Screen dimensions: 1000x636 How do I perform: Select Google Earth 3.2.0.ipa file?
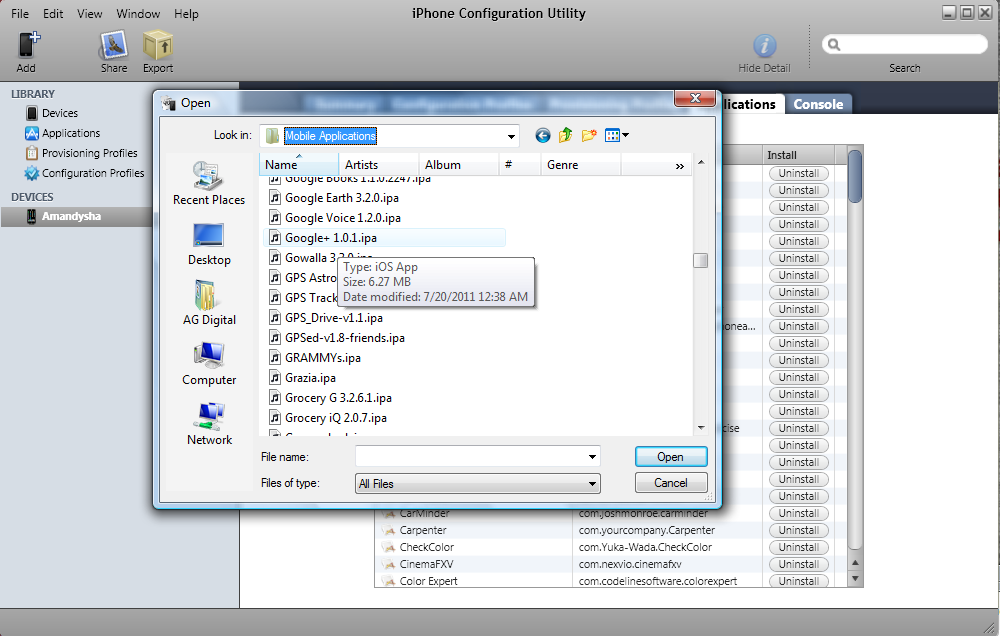pos(342,198)
